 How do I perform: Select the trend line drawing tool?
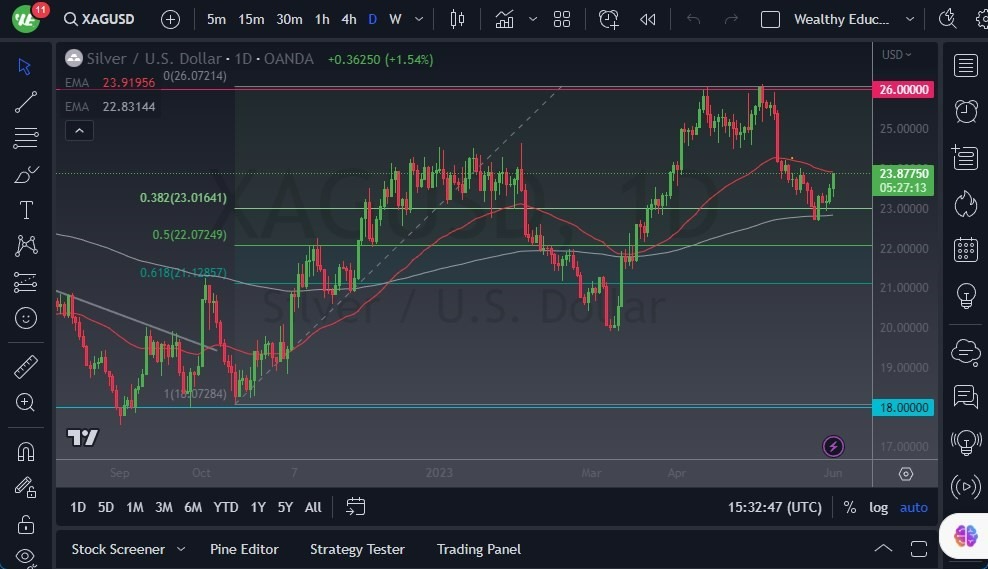tap(26, 102)
